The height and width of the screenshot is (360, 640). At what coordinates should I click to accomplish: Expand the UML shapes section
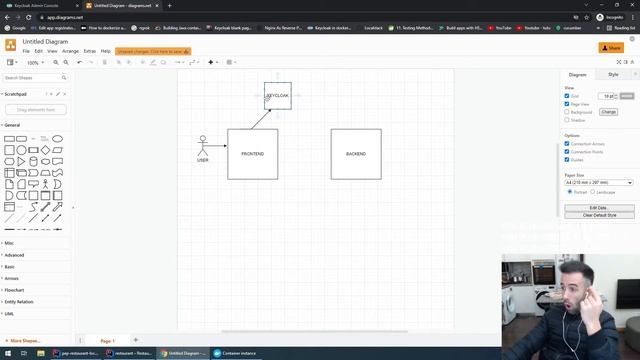[8, 314]
